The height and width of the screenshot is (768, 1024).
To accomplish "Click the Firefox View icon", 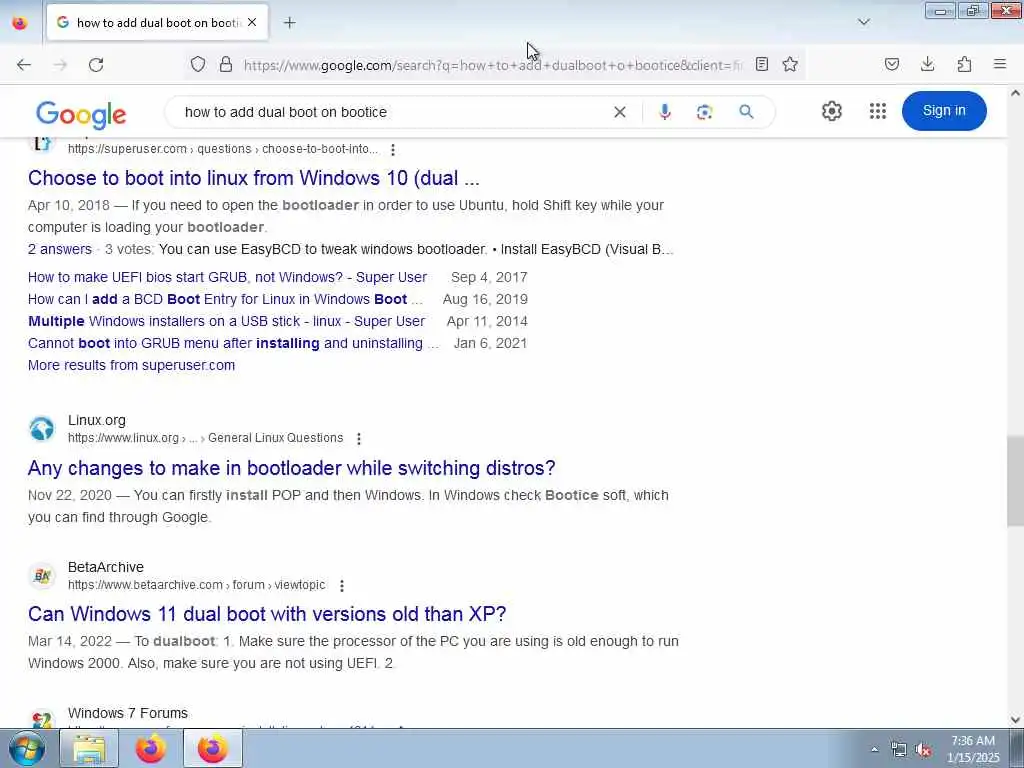I will (x=20, y=23).
